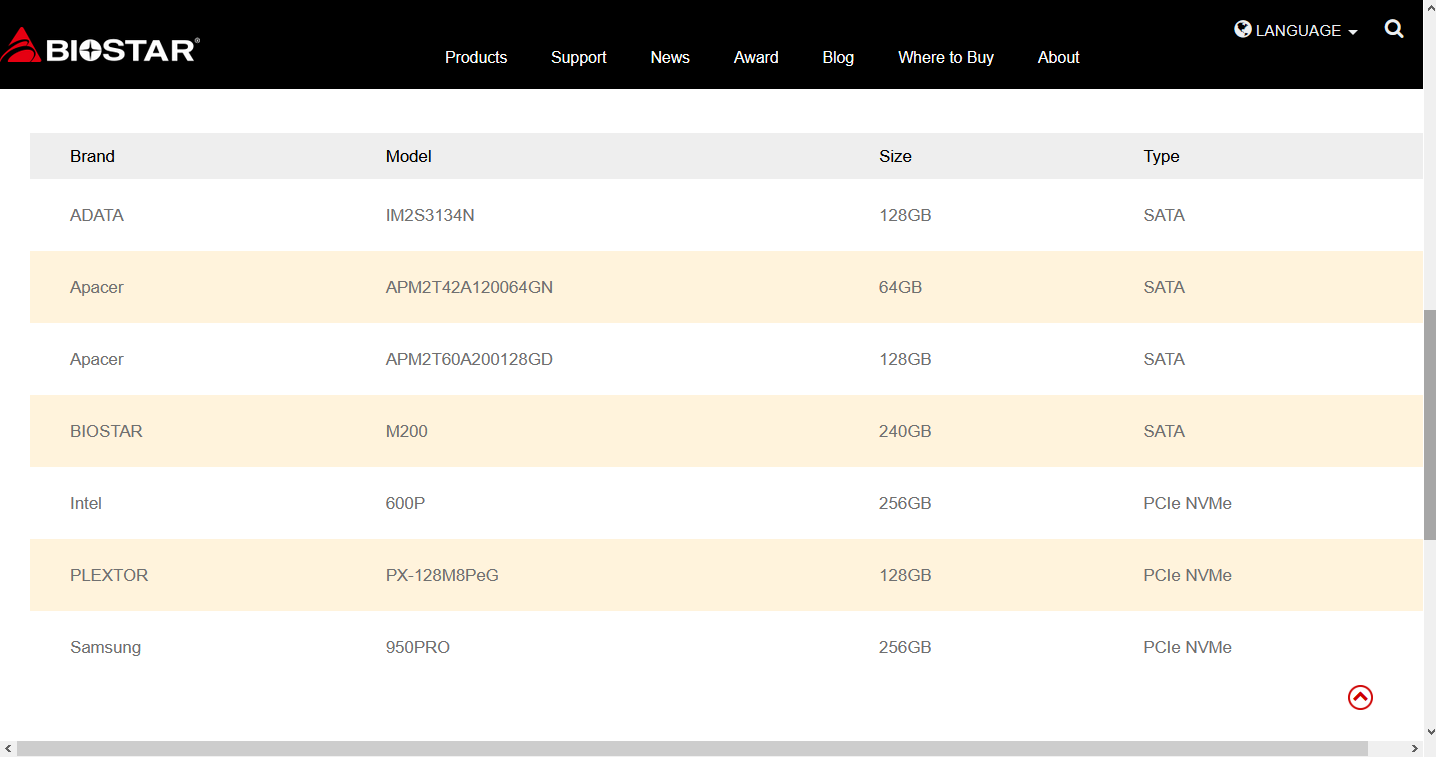Click the globe icon beside LANGUAGE
Viewport: 1436px width, 757px height.
[1243, 29]
